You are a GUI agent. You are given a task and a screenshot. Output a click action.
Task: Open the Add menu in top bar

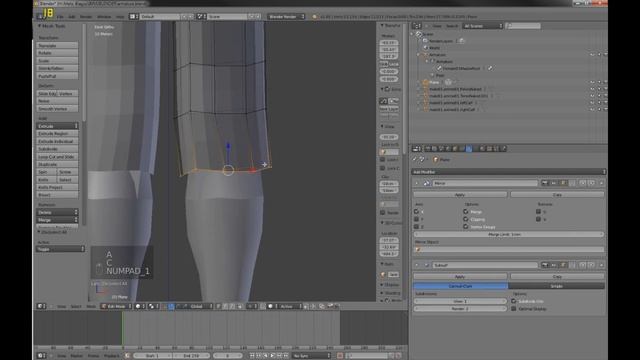pyautogui.click(x=72, y=17)
